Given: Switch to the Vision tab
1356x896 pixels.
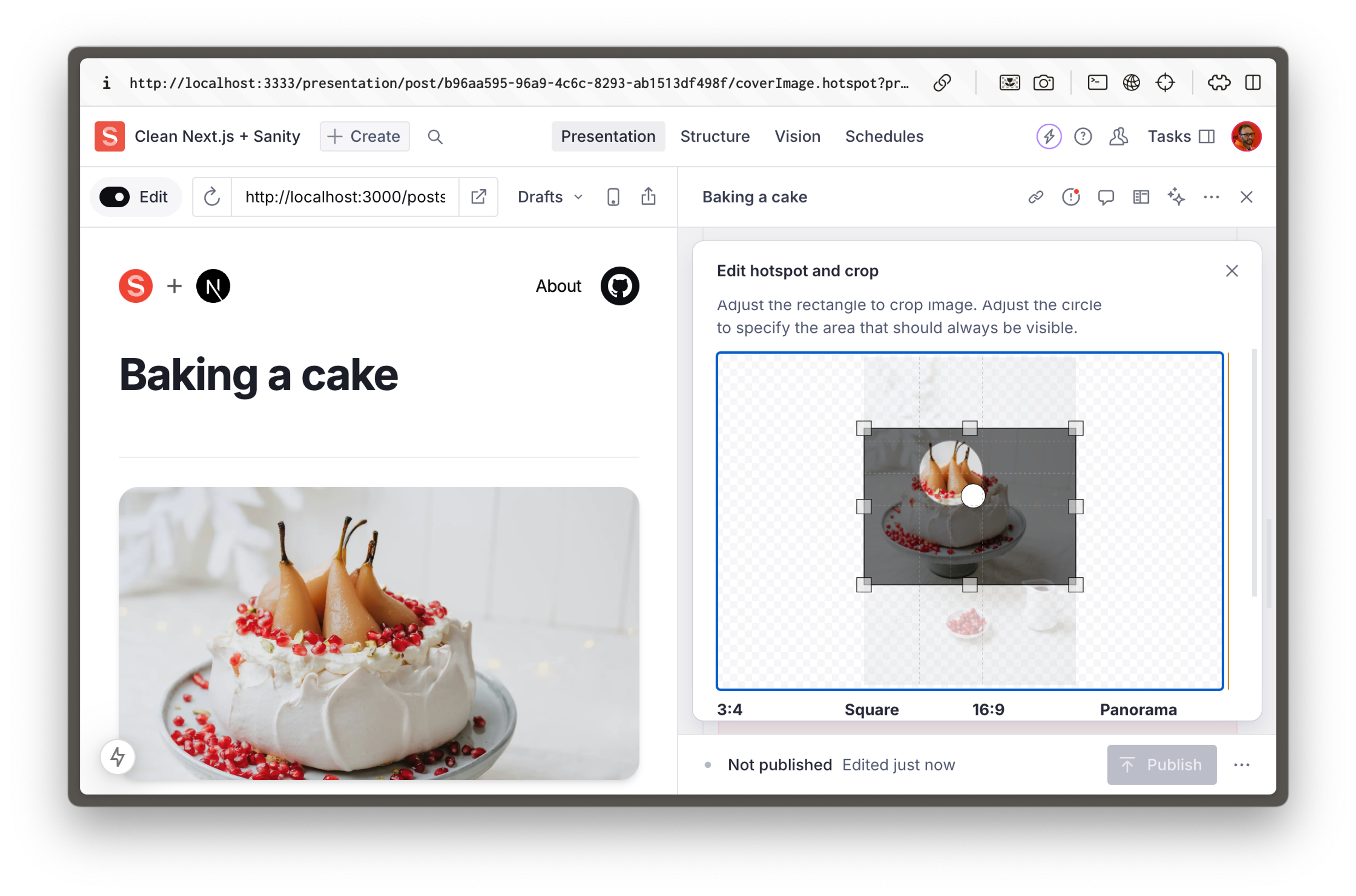Looking at the screenshot, I should click(797, 137).
